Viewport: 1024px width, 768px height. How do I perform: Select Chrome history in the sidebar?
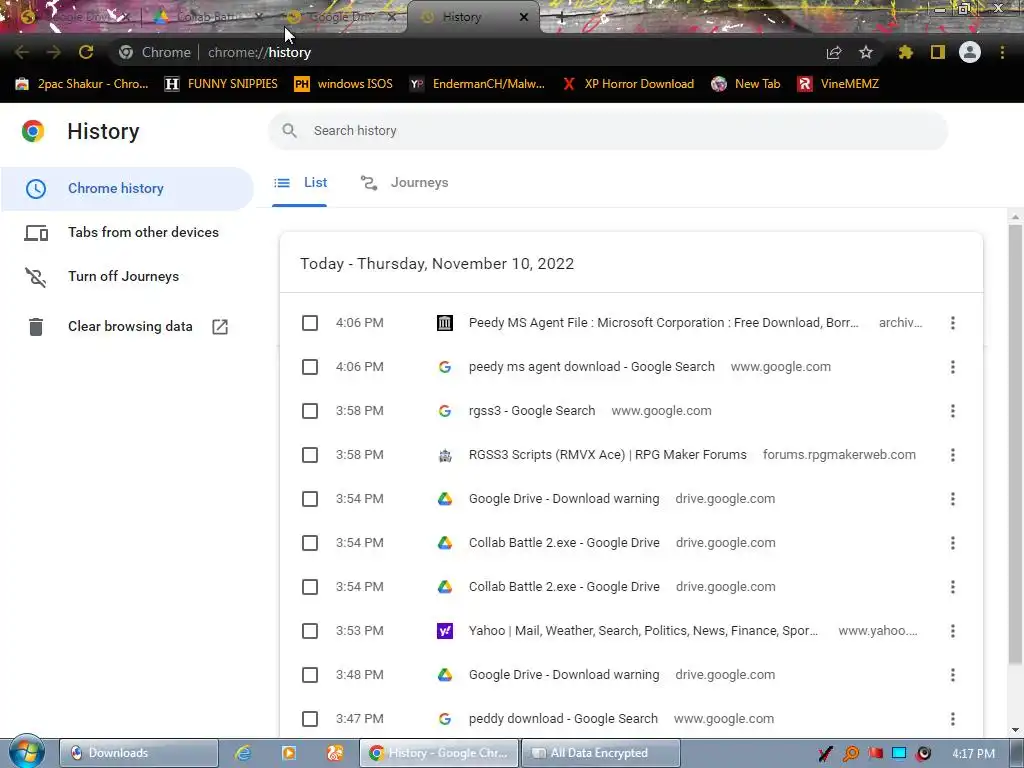click(x=127, y=188)
